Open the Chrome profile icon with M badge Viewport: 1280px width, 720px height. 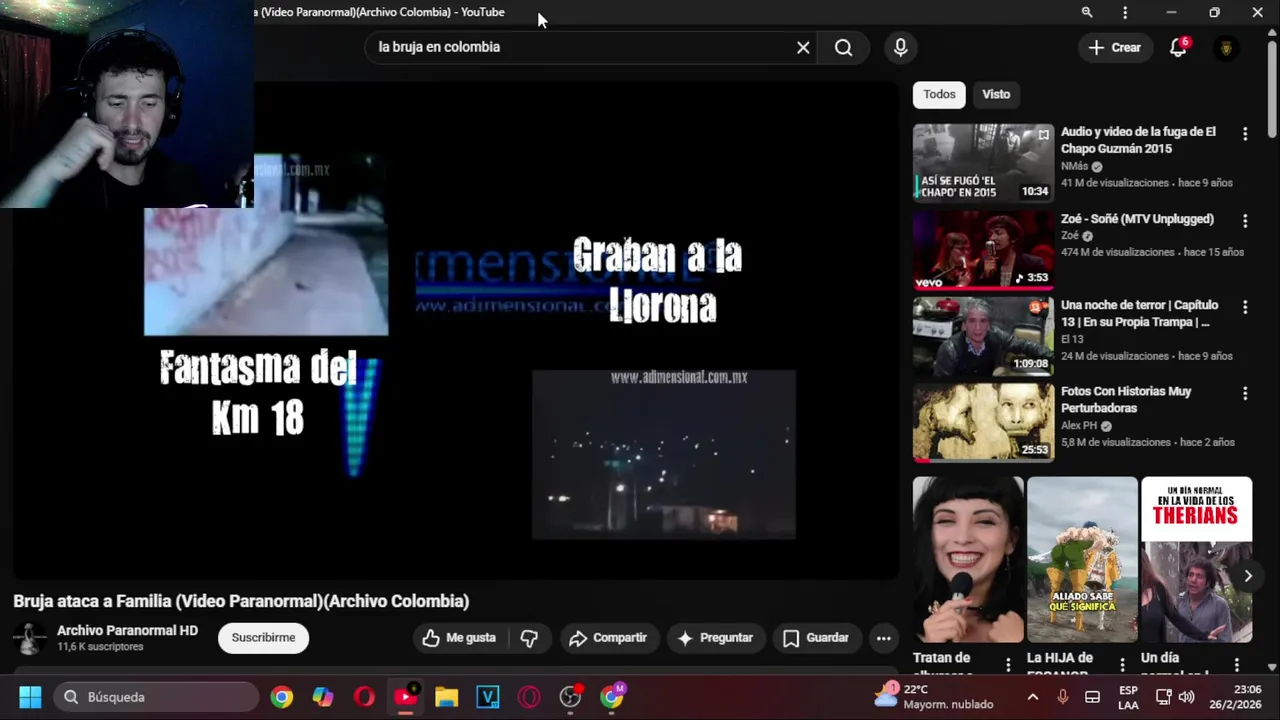612,697
